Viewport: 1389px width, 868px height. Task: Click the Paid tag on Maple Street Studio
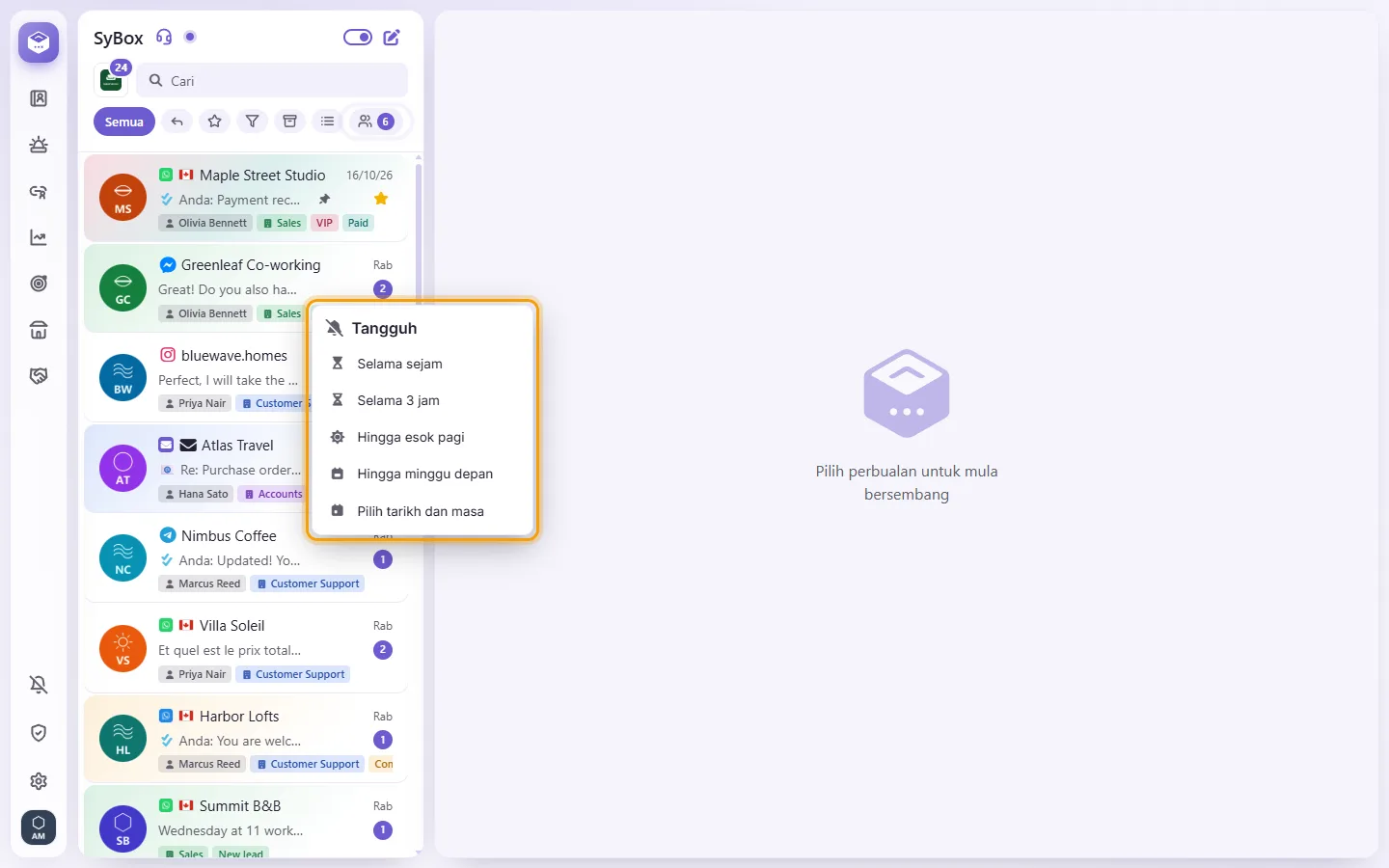pos(358,223)
